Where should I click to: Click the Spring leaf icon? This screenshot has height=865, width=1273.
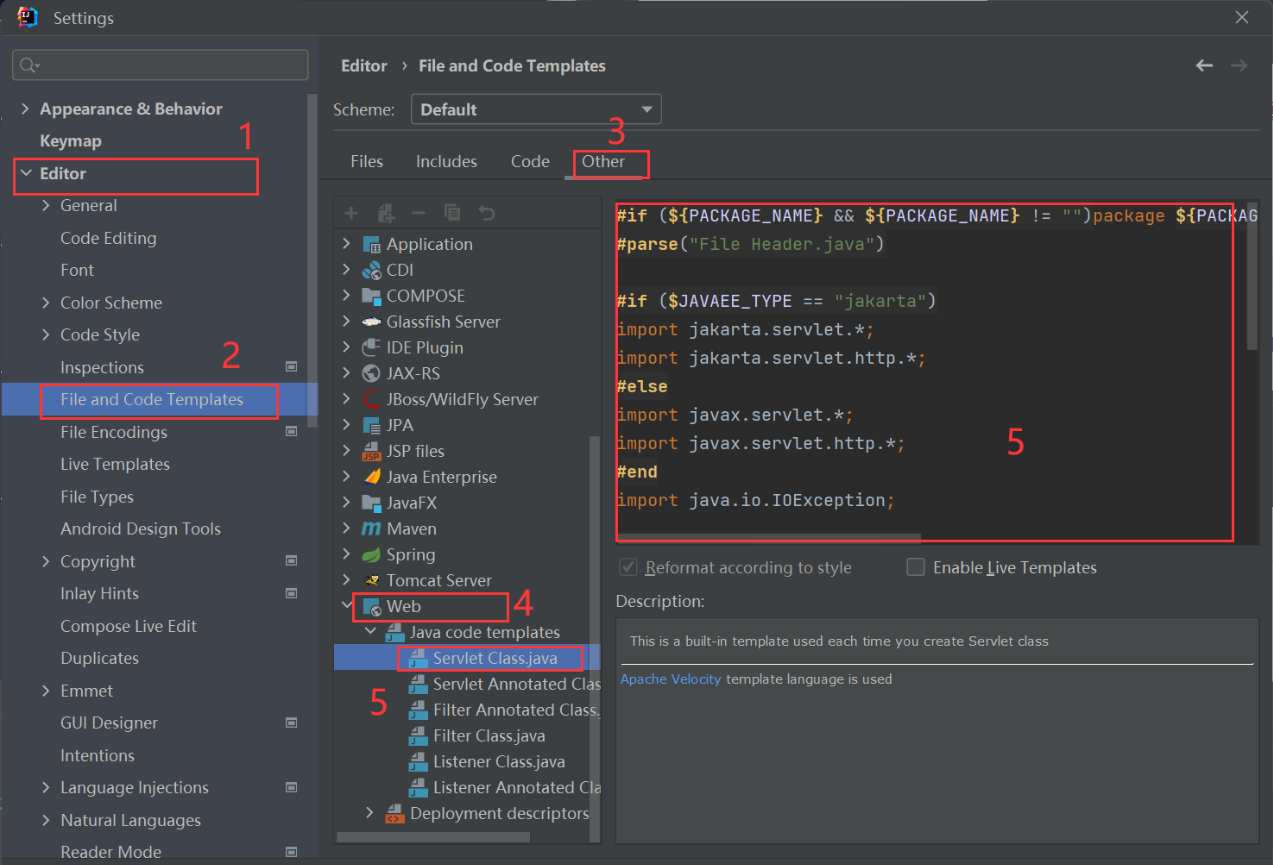click(371, 555)
